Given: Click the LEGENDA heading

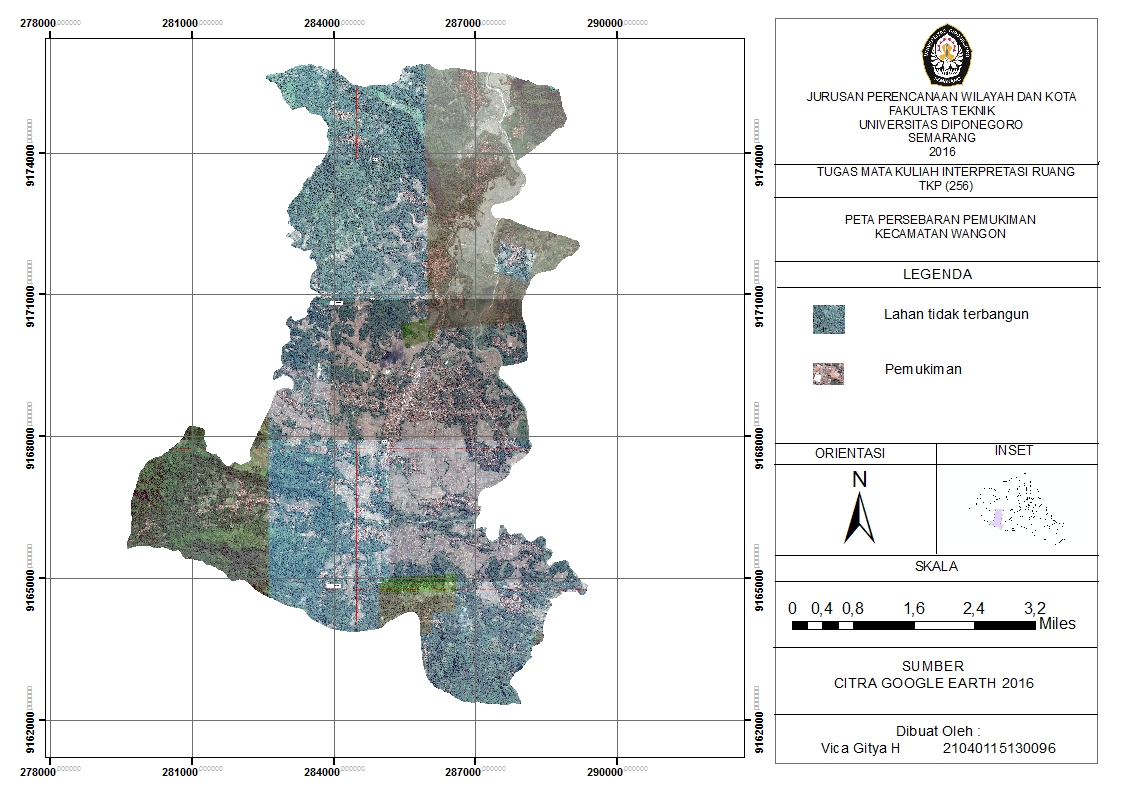Looking at the screenshot, I should pyautogui.click(x=938, y=274).
